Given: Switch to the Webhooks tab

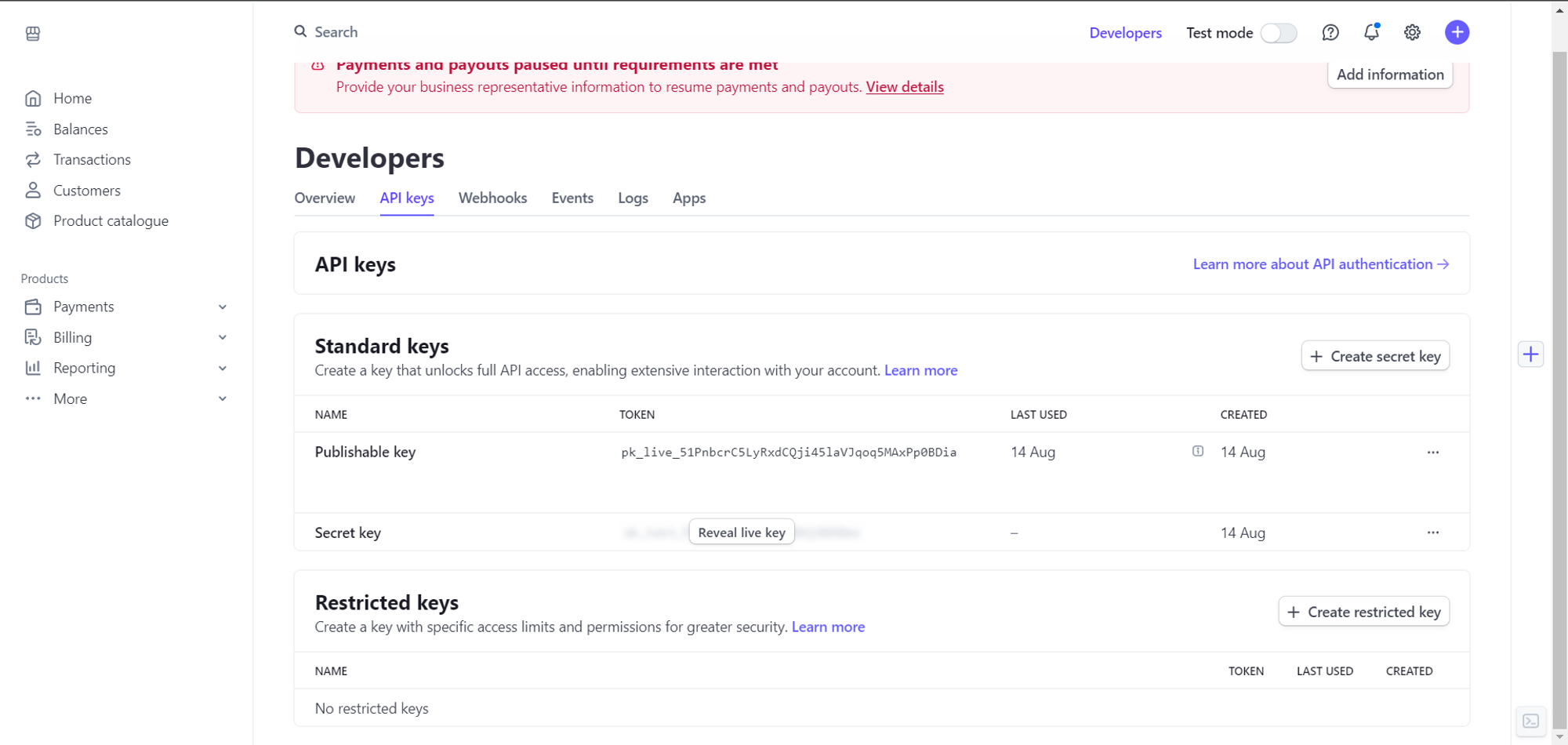Looking at the screenshot, I should (x=492, y=198).
